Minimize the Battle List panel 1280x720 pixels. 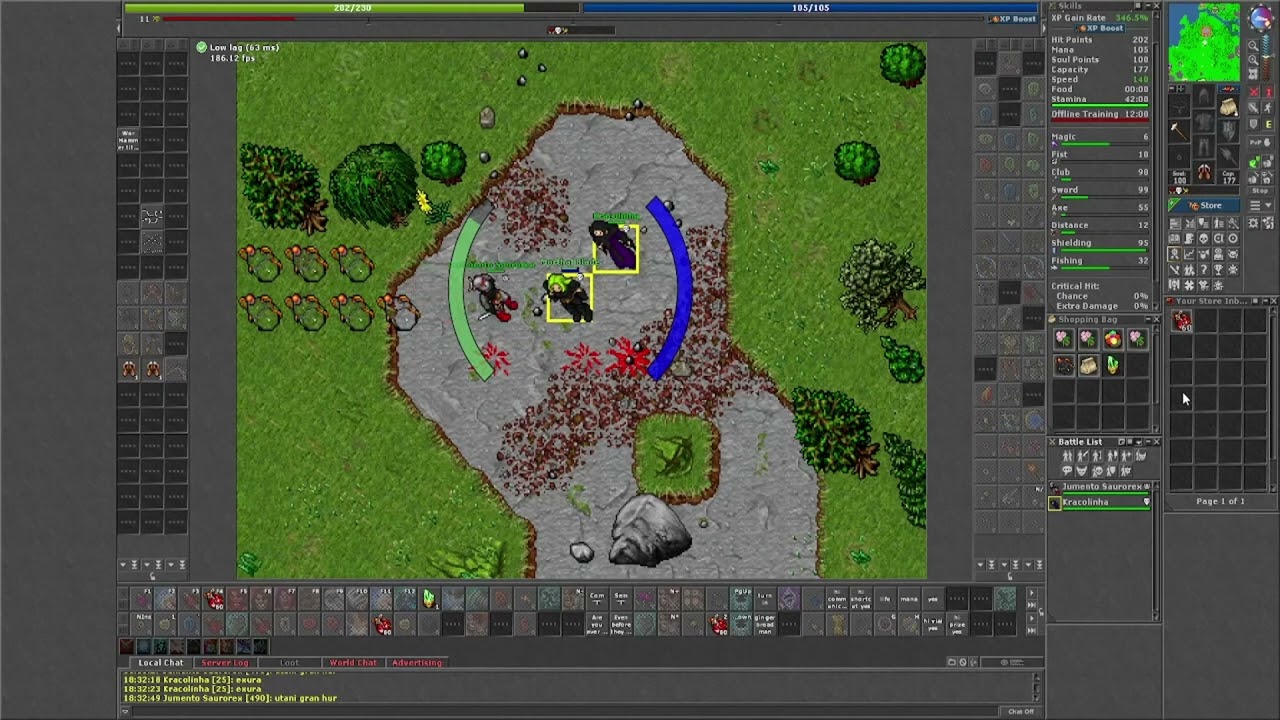[1148, 442]
